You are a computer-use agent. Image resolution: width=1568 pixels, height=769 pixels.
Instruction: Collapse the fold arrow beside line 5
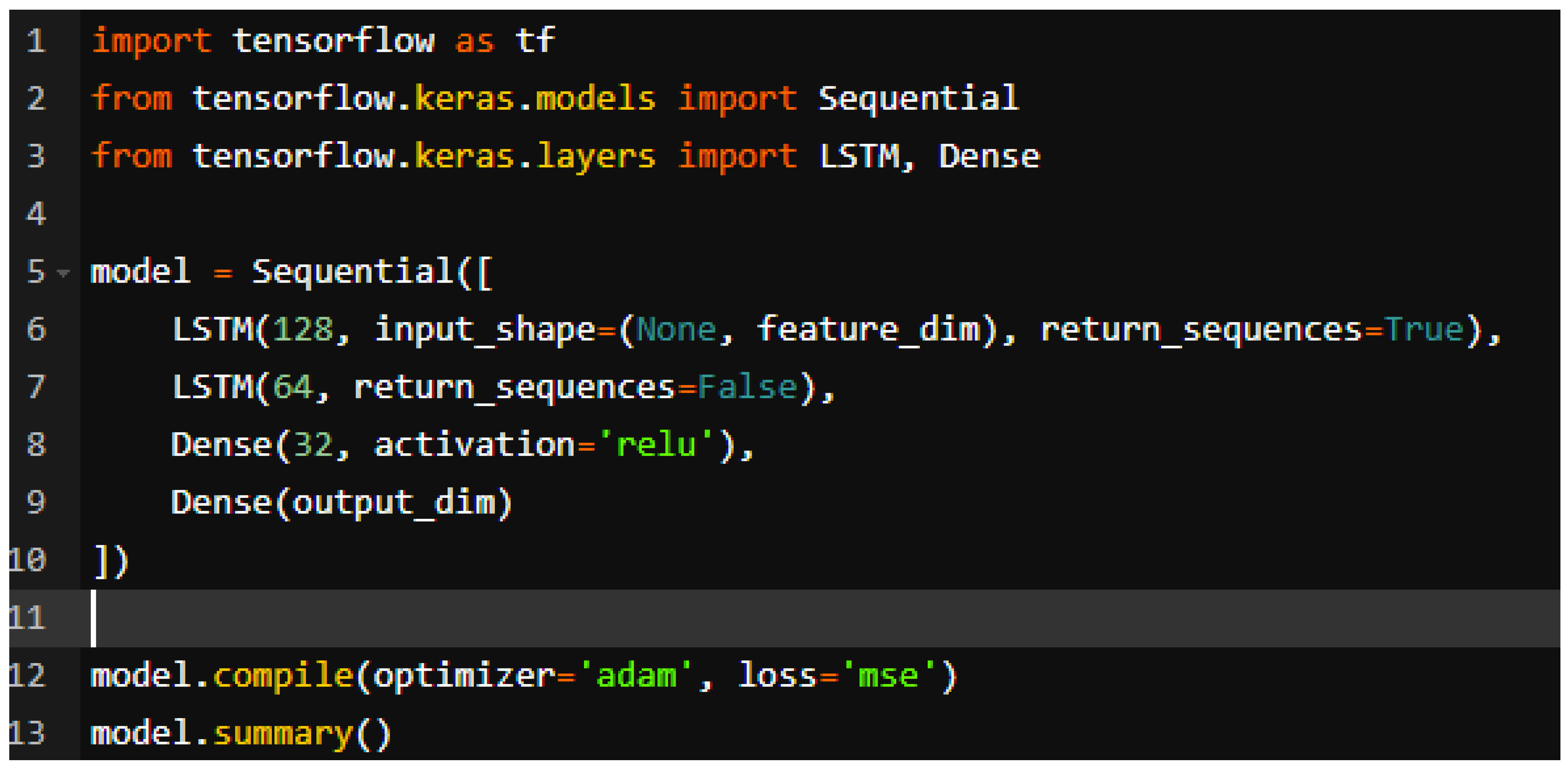63,272
